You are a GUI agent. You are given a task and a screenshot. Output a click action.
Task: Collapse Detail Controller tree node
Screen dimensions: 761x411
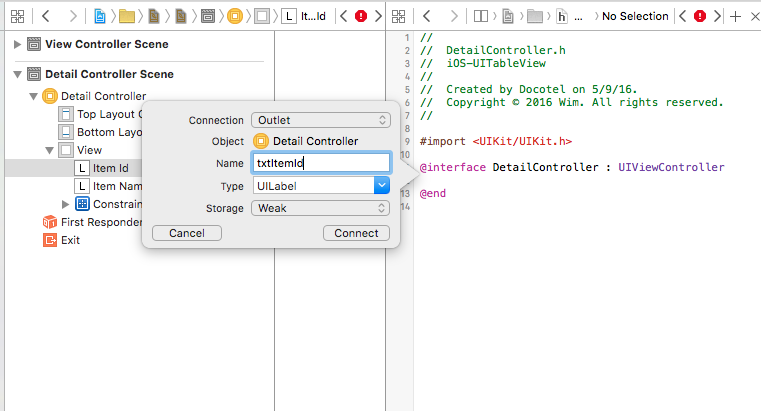pyautogui.click(x=33, y=96)
